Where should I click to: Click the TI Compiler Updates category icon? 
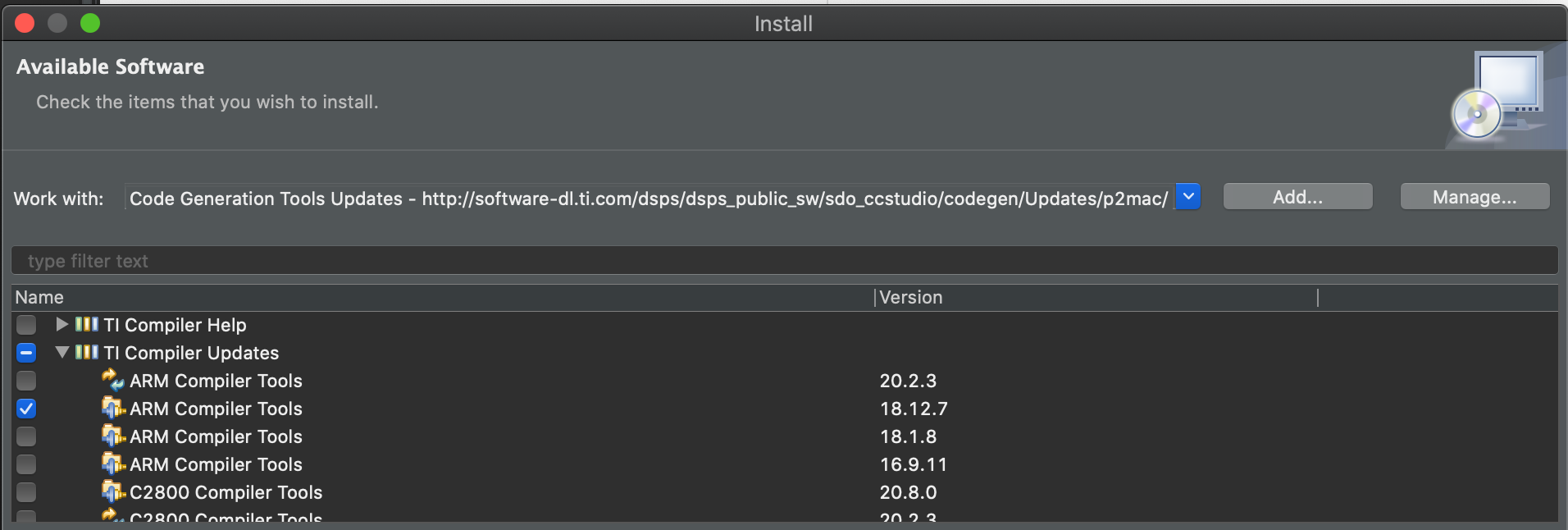[86, 353]
